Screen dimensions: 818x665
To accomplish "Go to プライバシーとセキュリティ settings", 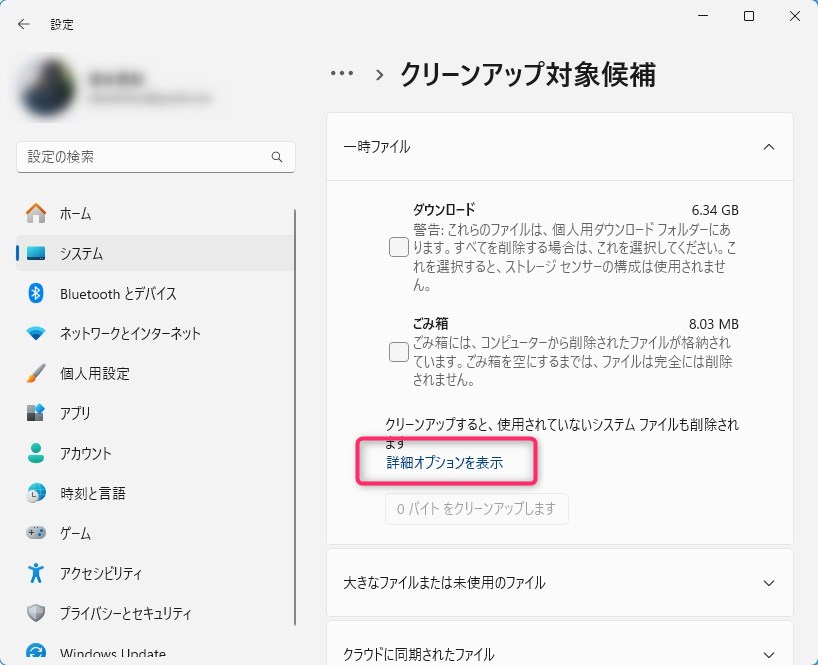I will point(125,613).
